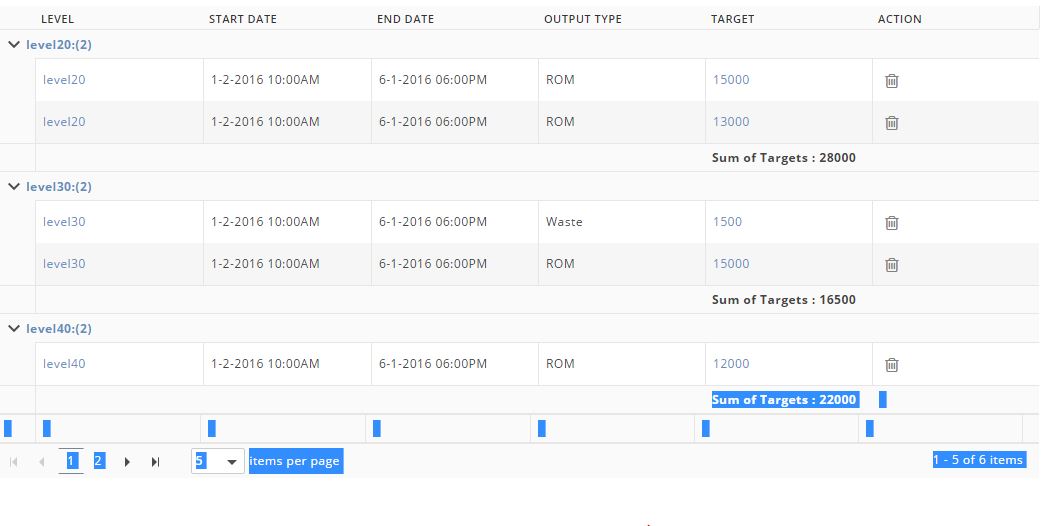This screenshot has width=1048, height=526.
Task: Go to the next page arrow
Action: 127,462
